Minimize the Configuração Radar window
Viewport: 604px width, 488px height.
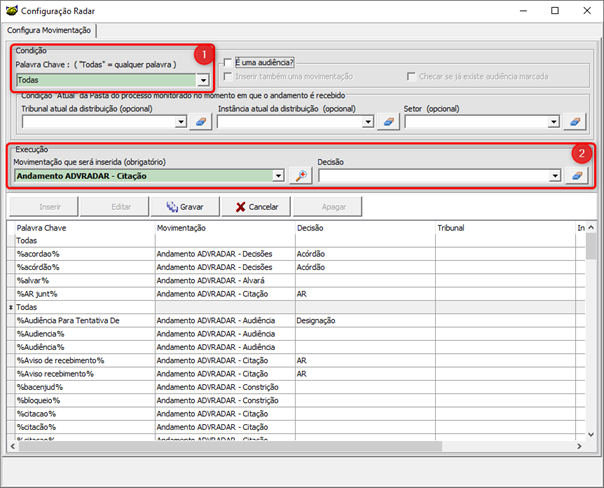coord(523,10)
